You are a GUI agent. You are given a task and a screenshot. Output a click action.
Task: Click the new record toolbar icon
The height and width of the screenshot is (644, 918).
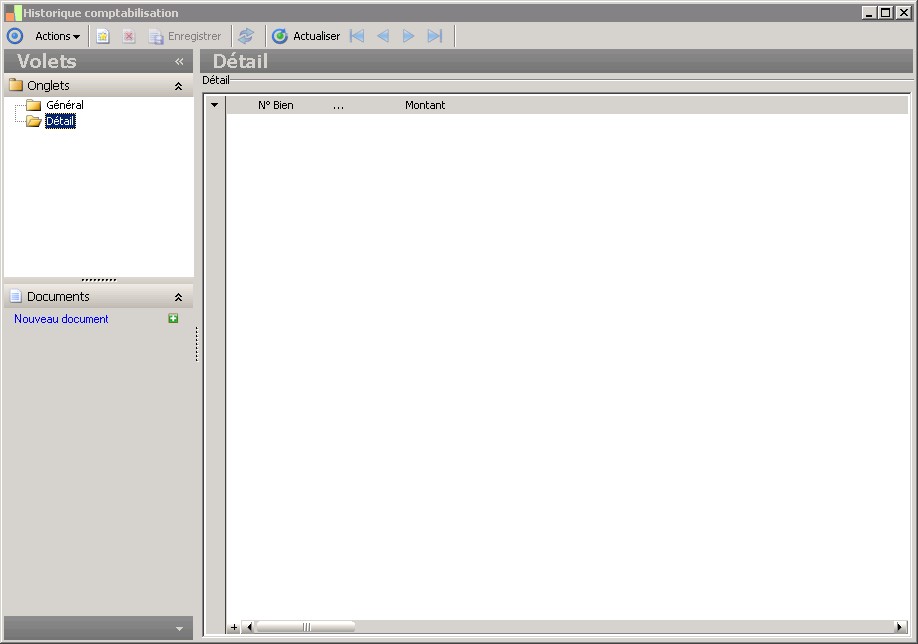point(103,36)
